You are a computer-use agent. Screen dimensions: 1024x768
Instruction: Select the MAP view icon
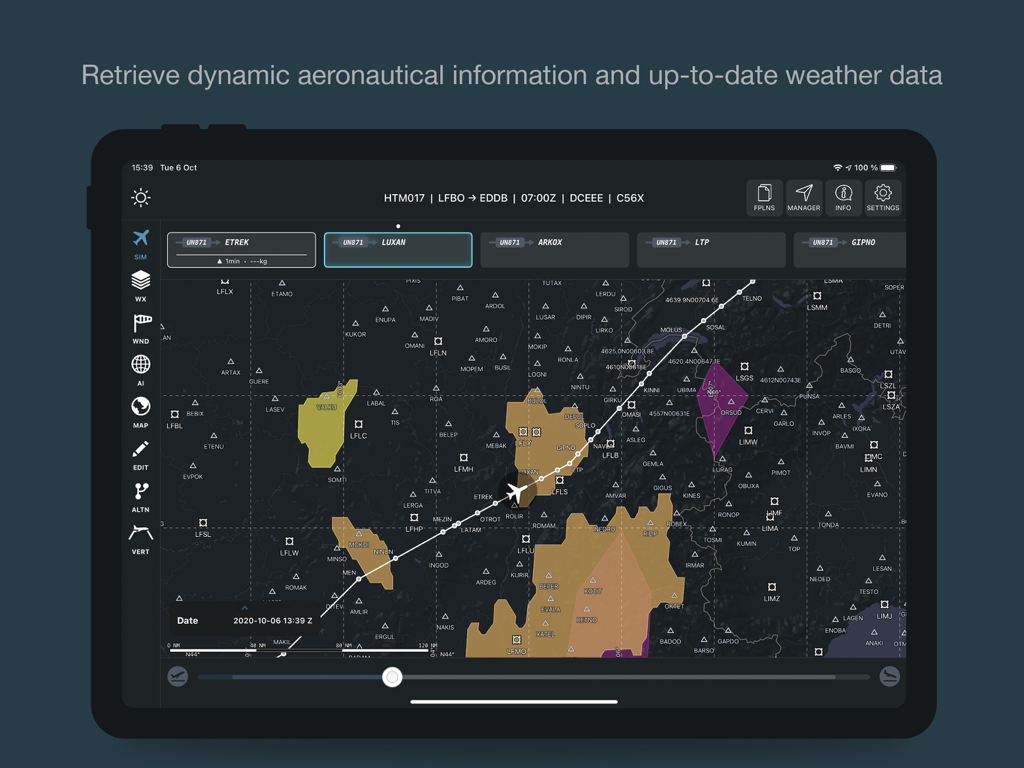pos(140,407)
